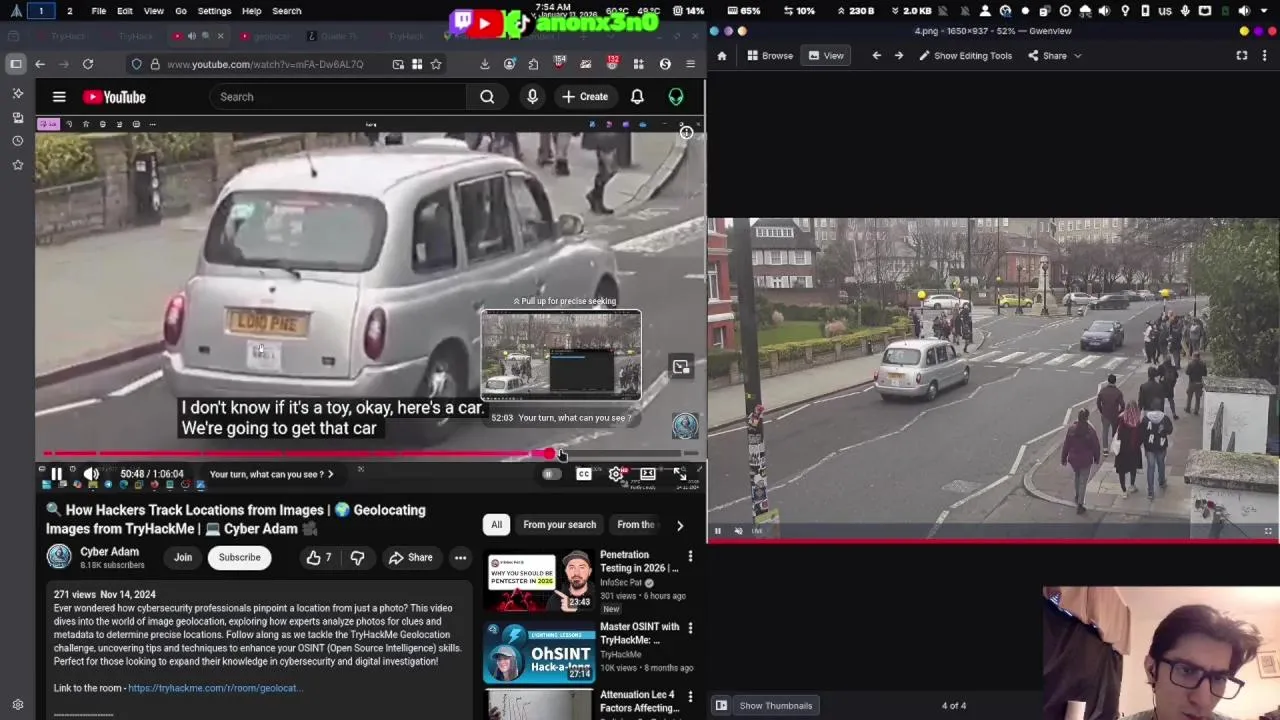Open browser downloads icon
The height and width of the screenshot is (720, 1280).
(484, 64)
